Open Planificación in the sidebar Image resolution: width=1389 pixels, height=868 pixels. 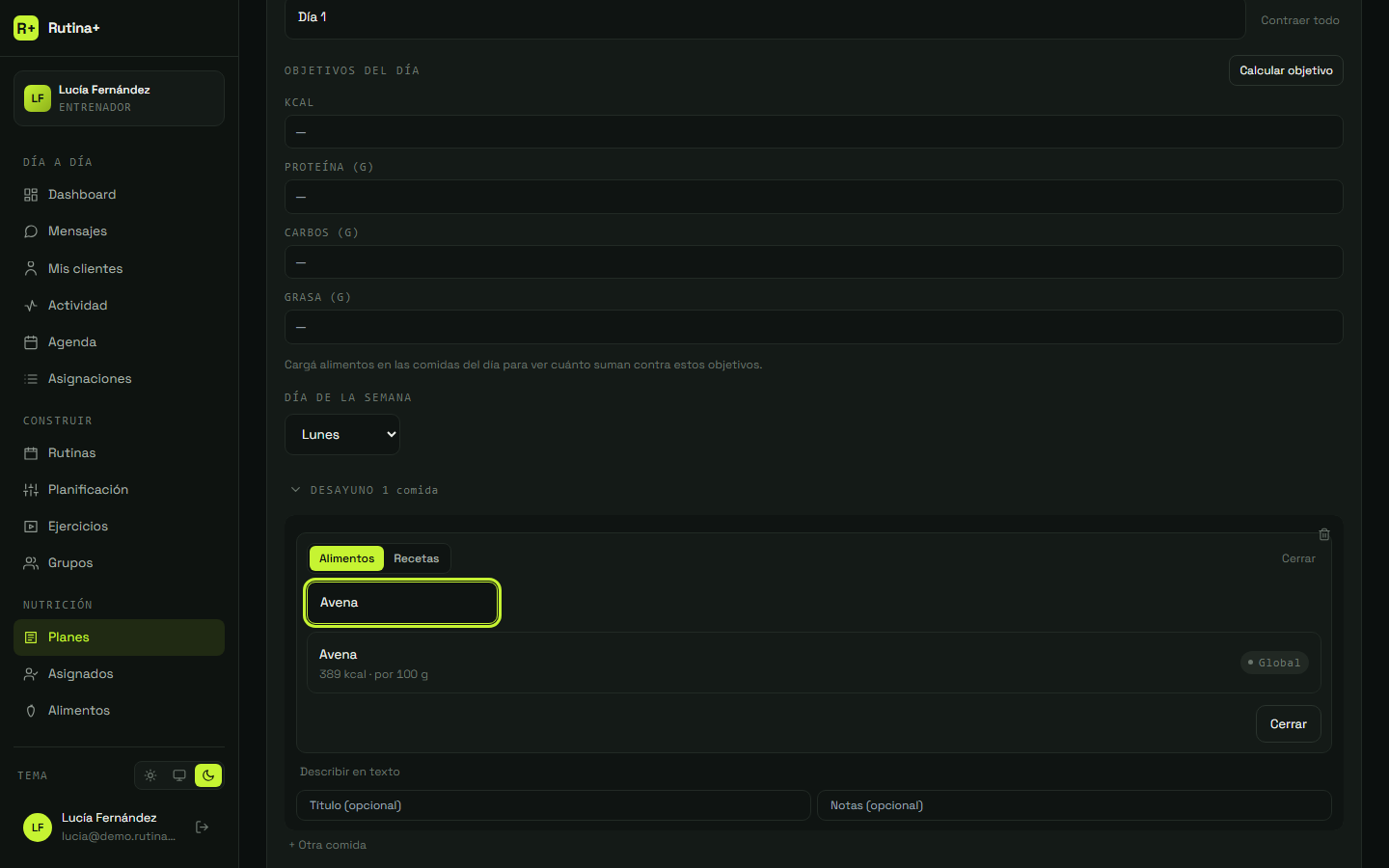pyautogui.click(x=119, y=490)
